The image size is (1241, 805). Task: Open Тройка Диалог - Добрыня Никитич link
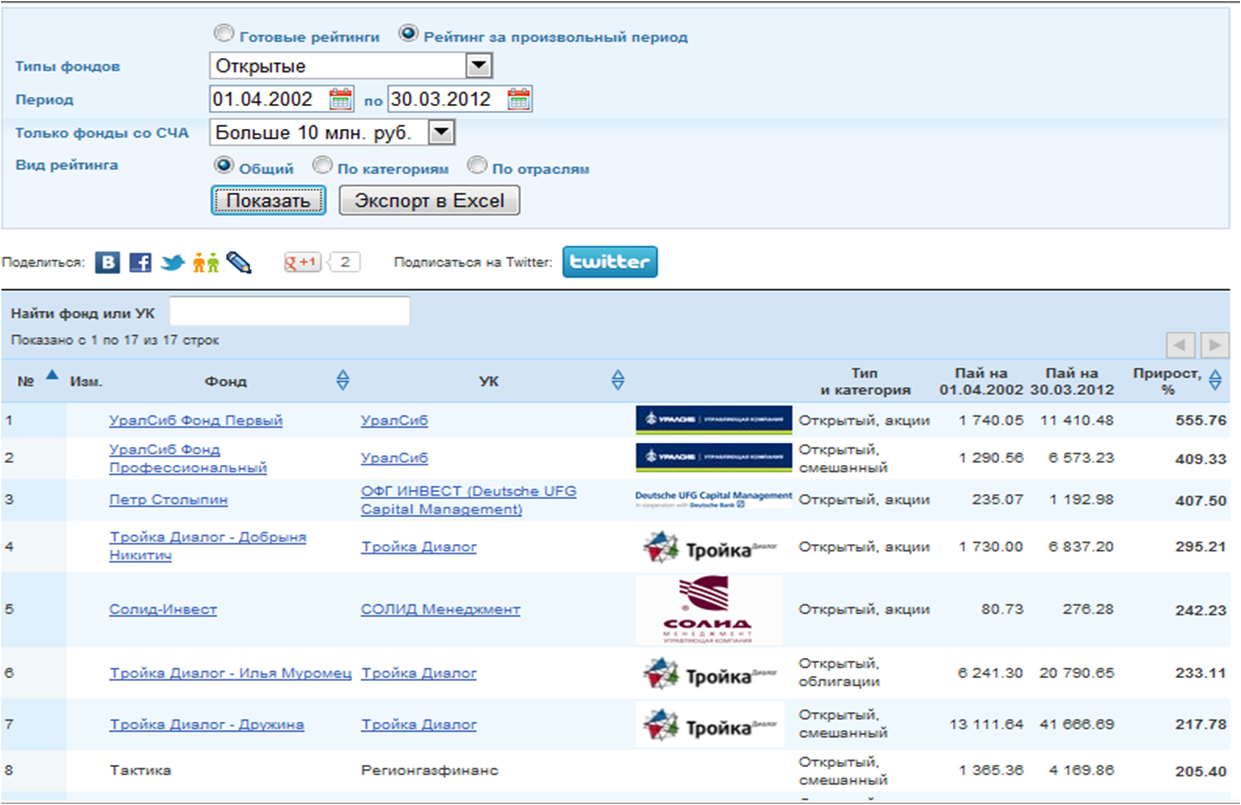[x=208, y=546]
